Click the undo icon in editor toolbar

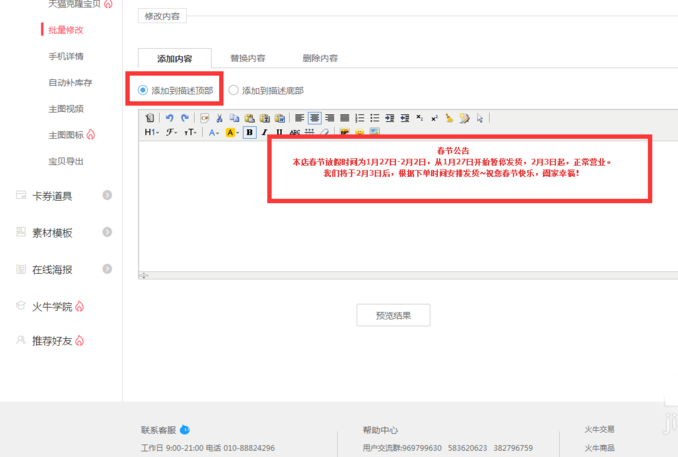pyautogui.click(x=169, y=118)
